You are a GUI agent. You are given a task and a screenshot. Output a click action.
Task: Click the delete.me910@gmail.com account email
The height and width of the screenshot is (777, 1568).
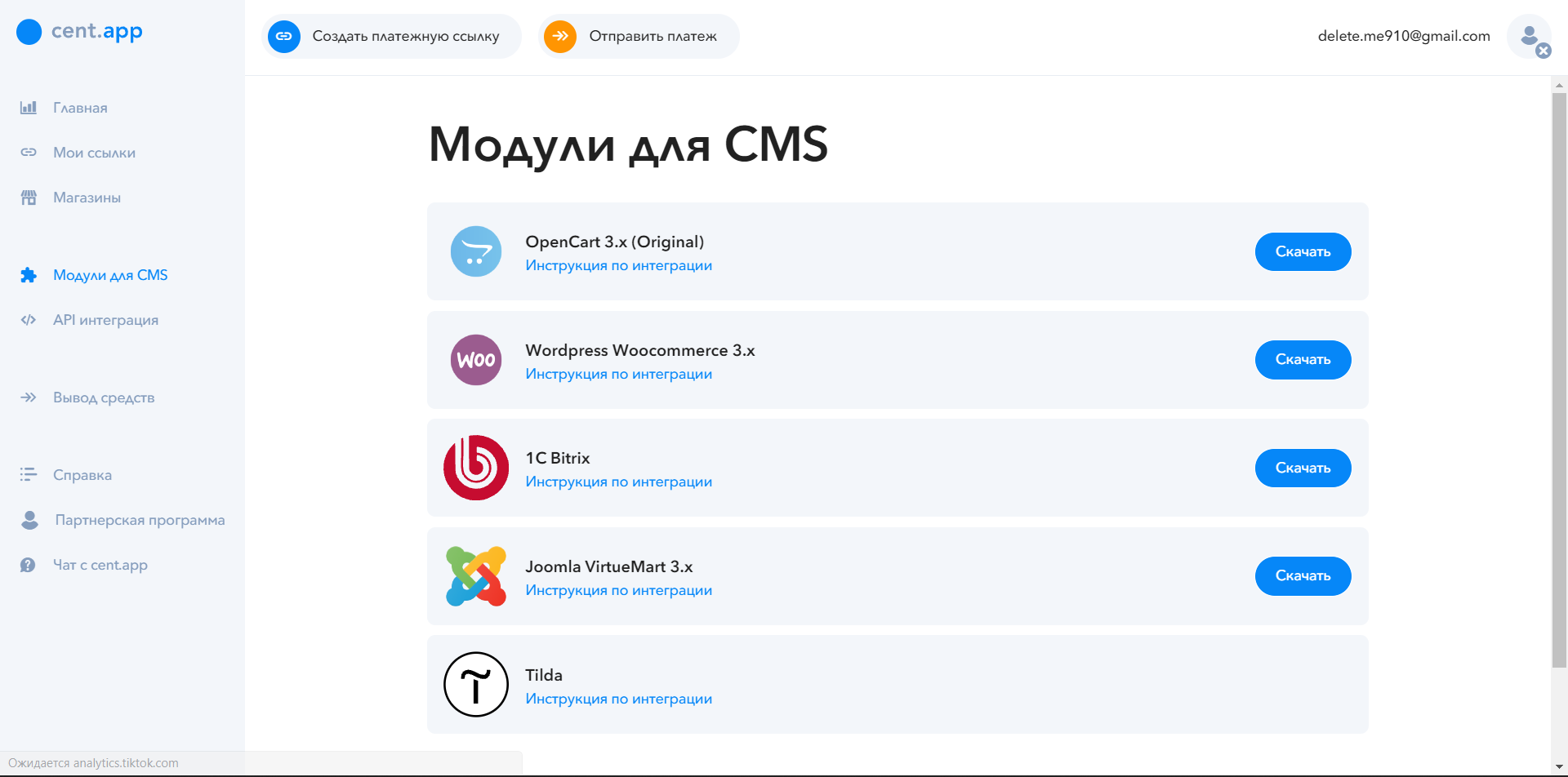(1404, 36)
